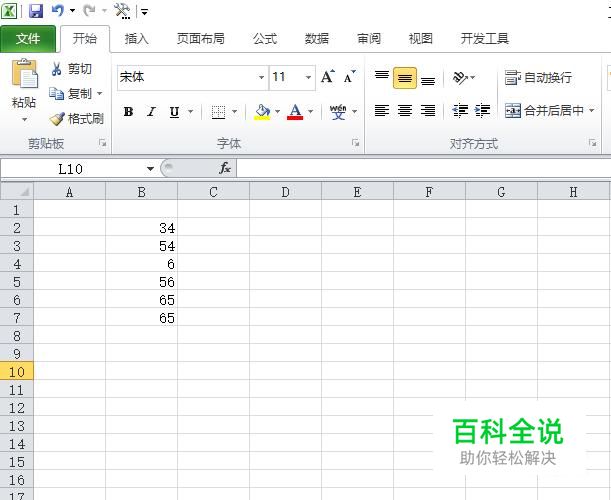Click the Name Box showing L10

pos(71,169)
